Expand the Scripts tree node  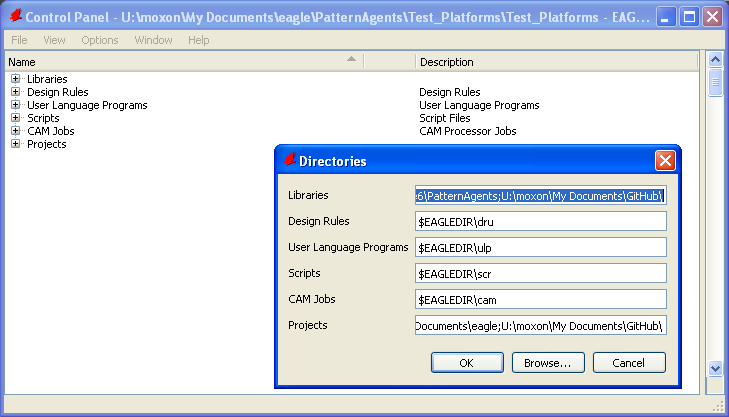click(15, 118)
